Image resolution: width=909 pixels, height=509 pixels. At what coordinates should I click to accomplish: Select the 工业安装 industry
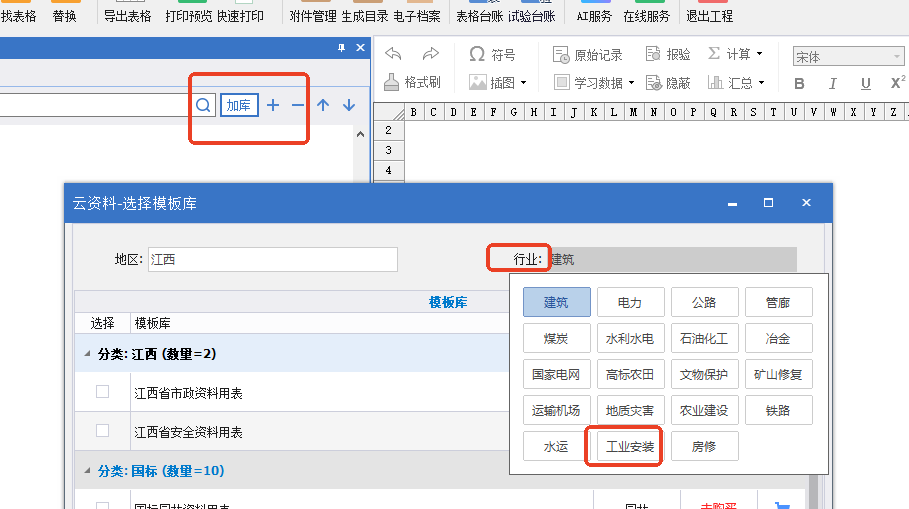coord(630,446)
